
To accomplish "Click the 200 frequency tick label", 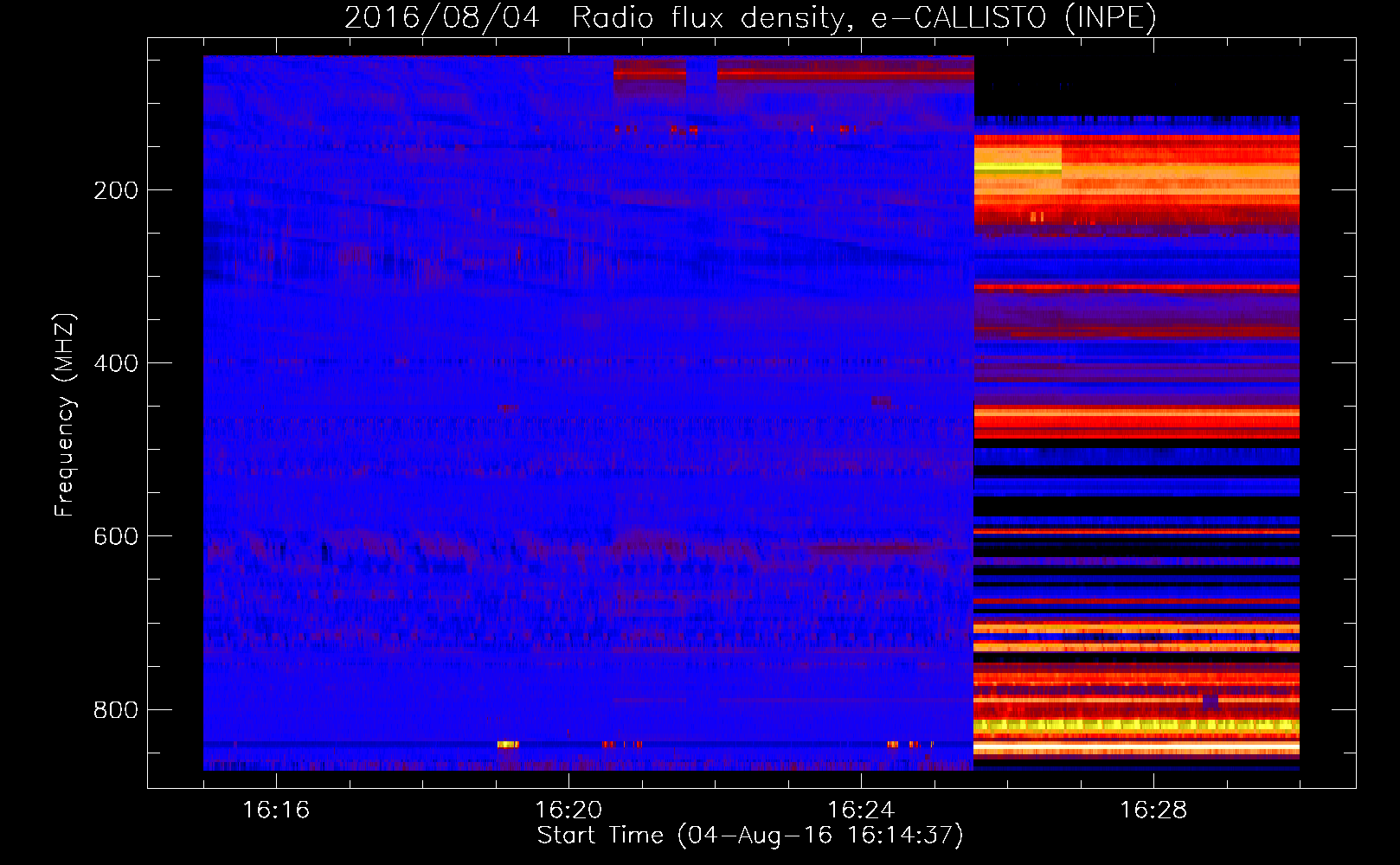I will (116, 190).
